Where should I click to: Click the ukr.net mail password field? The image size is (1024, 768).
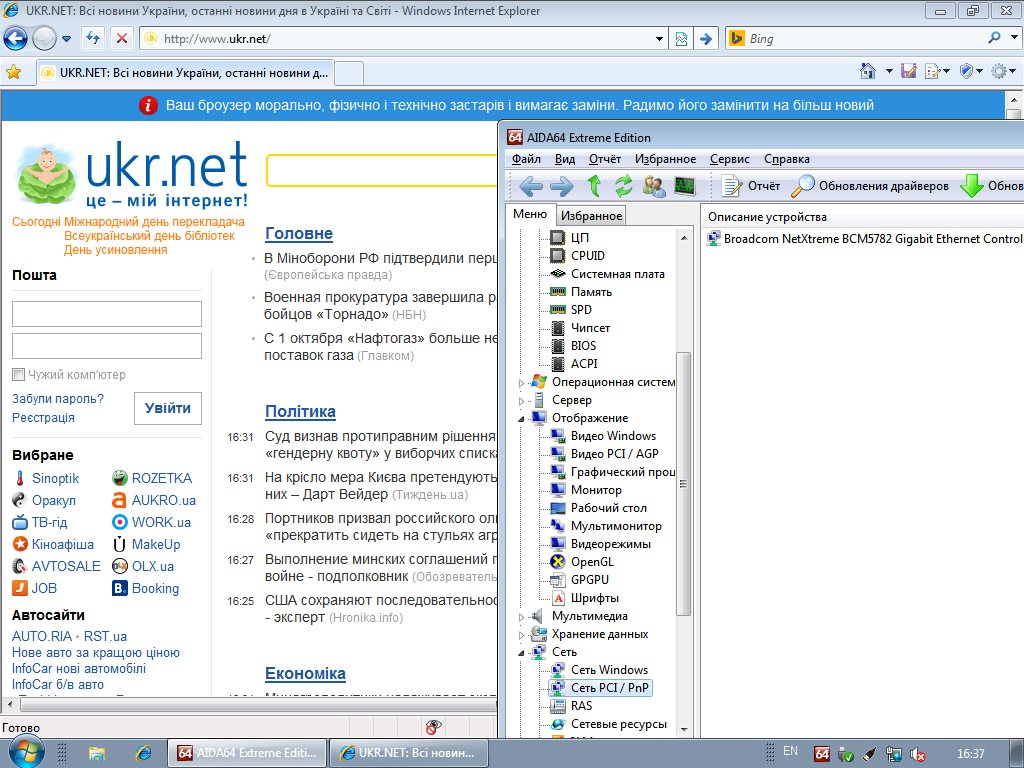107,346
